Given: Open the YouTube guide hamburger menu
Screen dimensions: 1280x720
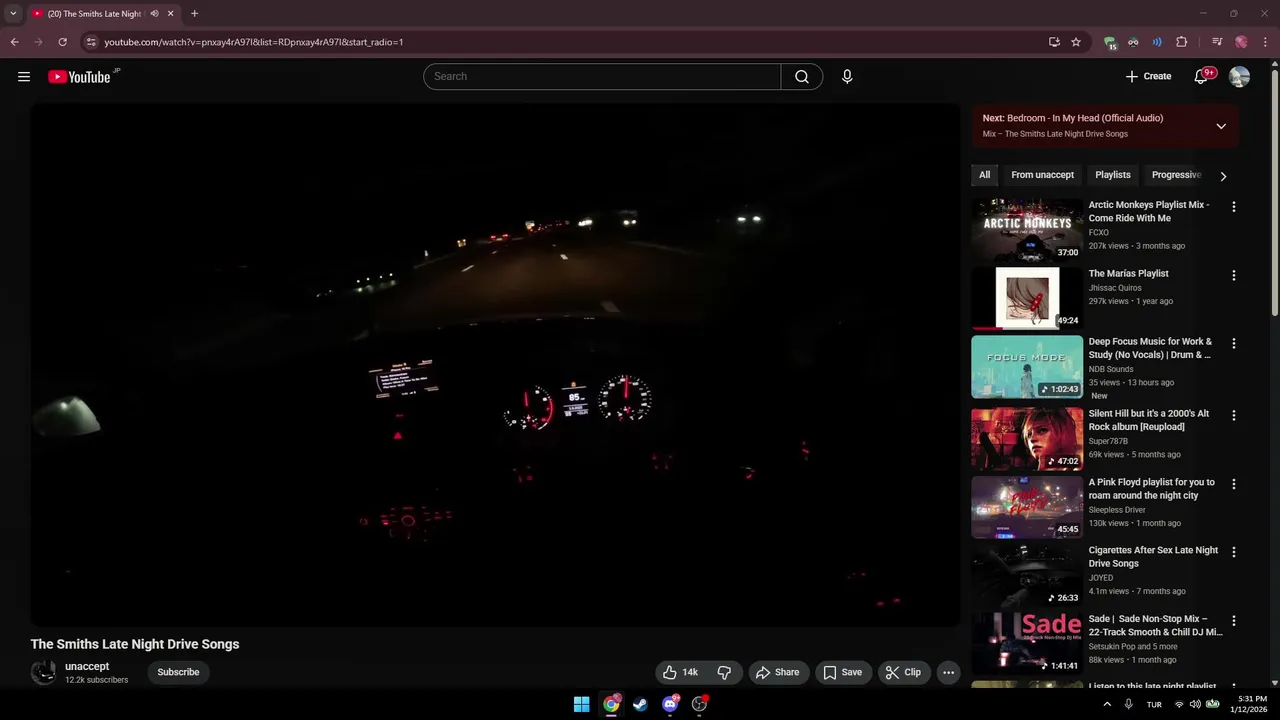Looking at the screenshot, I should 24,76.
